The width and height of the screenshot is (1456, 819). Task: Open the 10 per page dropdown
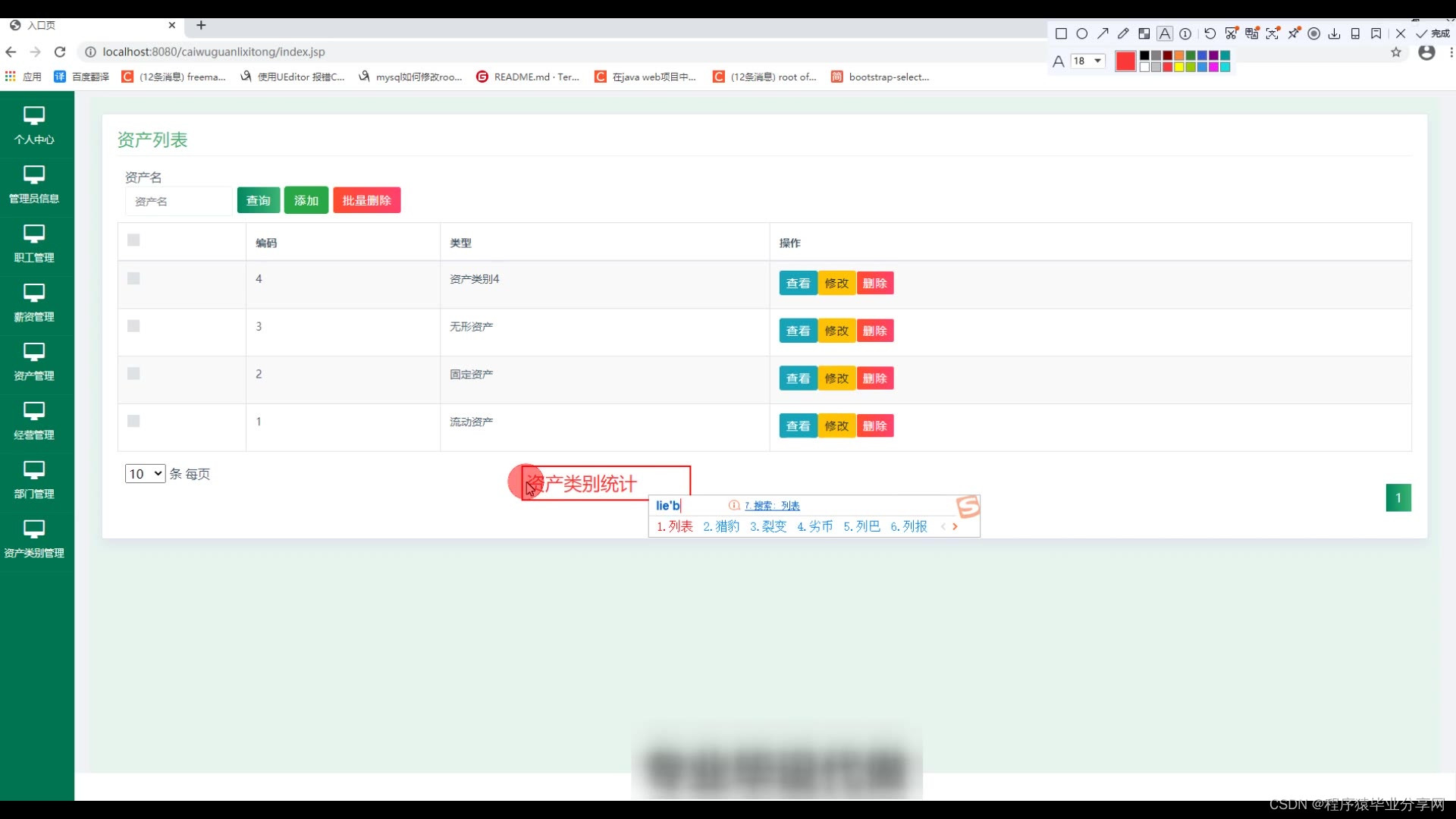pos(145,474)
